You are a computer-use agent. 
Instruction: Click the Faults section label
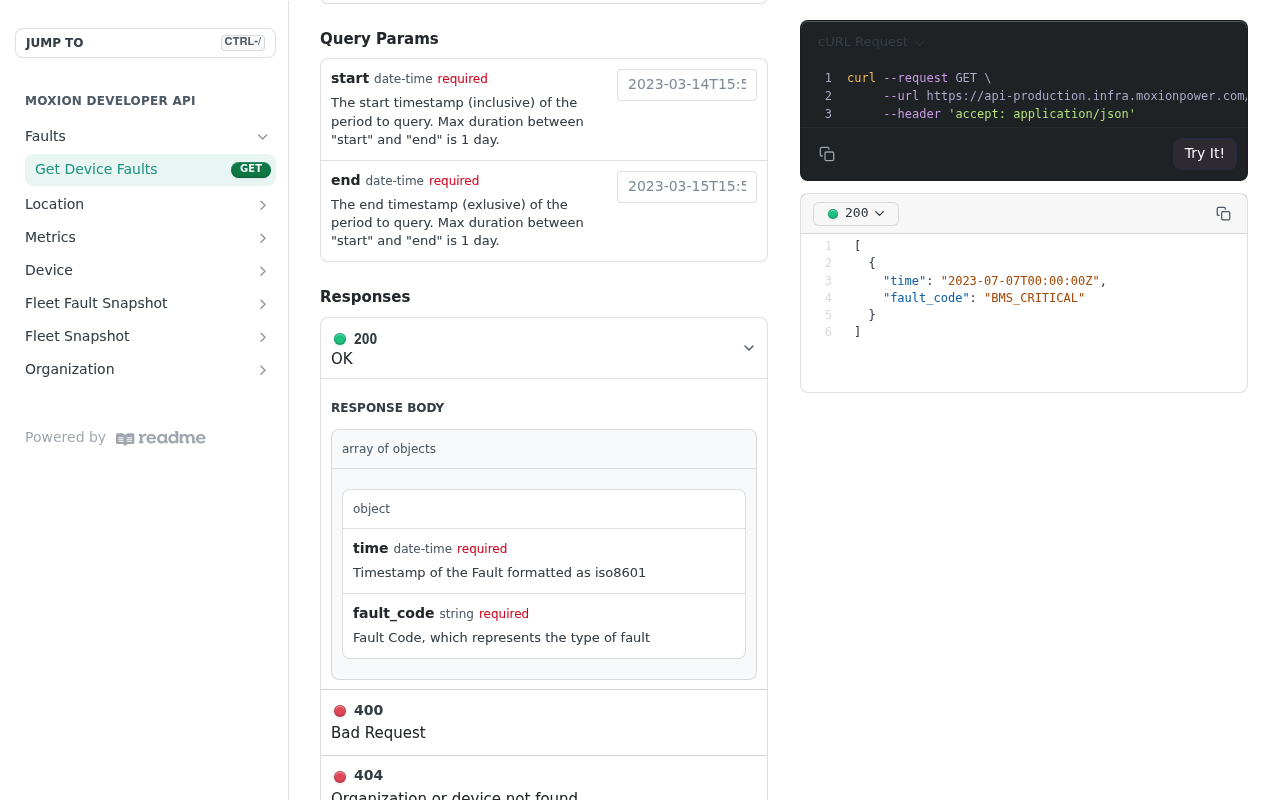45,136
